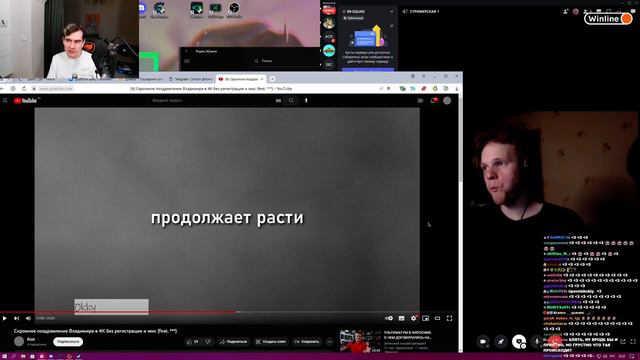This screenshot has width=640, height=360.
Task: Start voice search with the microphone icon
Action: tap(306, 100)
